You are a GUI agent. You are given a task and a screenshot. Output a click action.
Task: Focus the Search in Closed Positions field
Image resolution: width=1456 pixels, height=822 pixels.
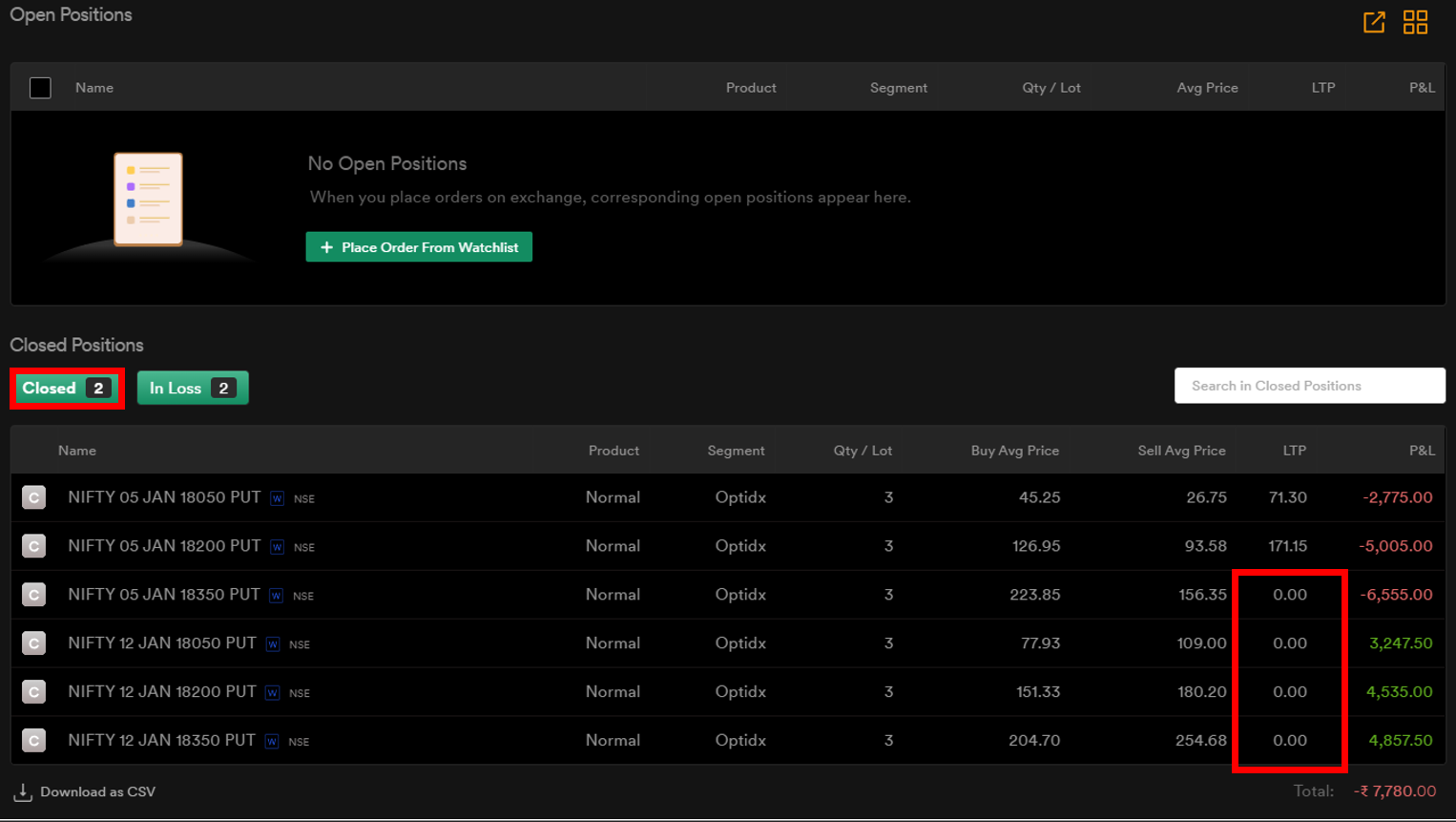[x=1310, y=386]
